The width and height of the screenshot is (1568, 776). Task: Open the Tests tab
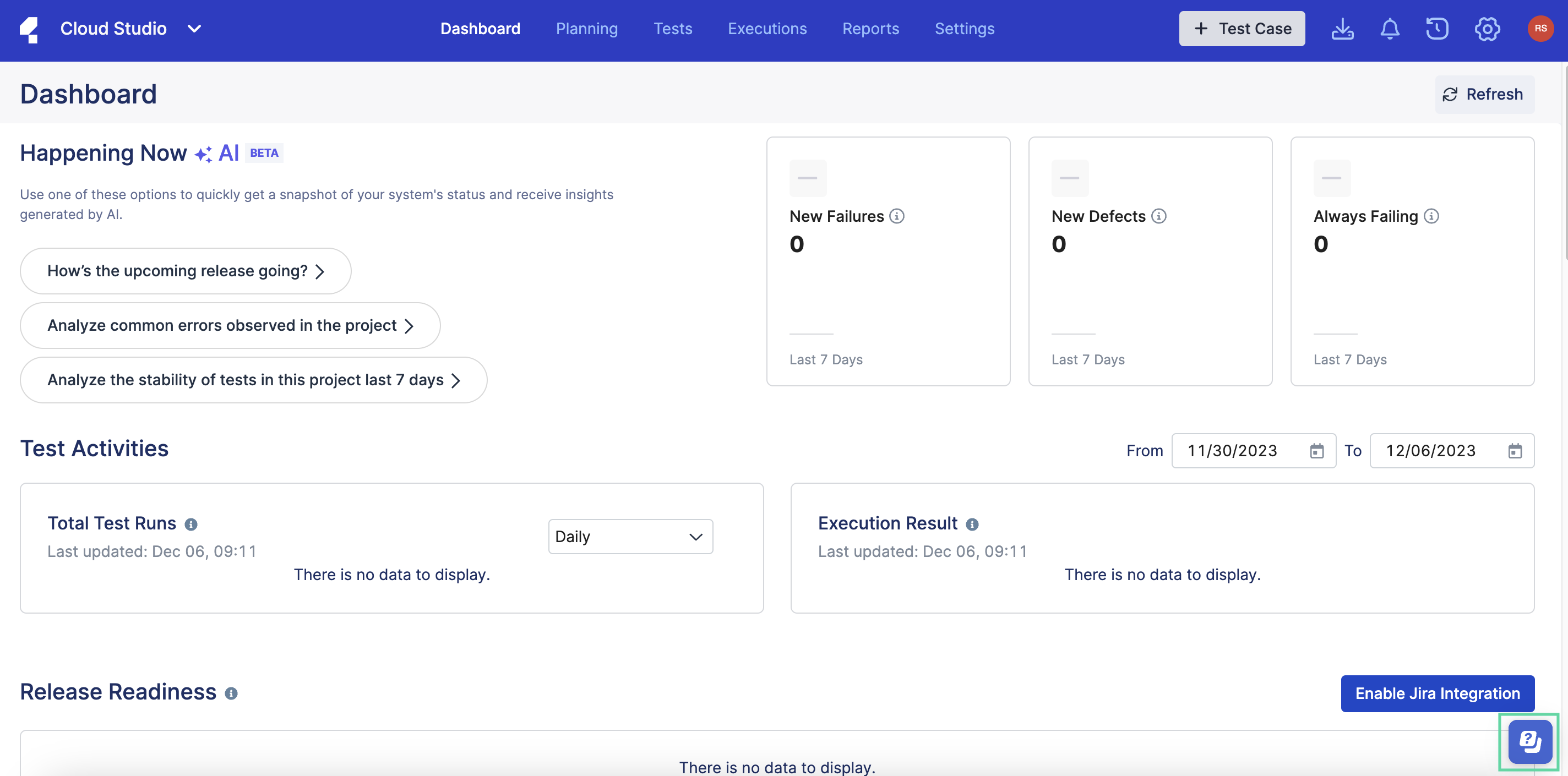coord(673,29)
